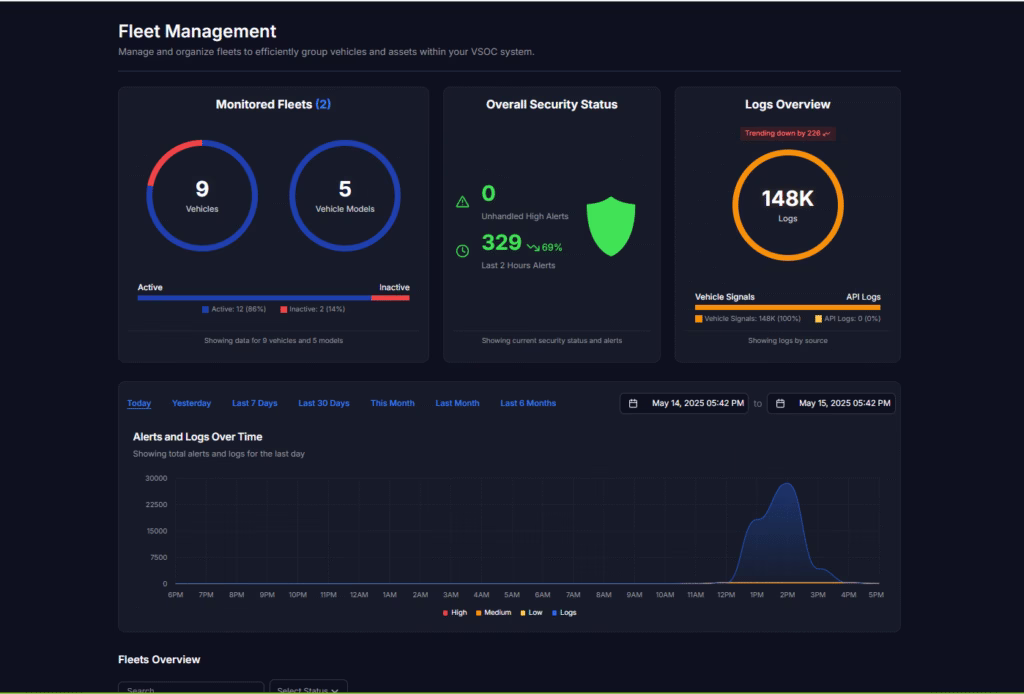Toggle the High series in chart legend

click(x=455, y=612)
